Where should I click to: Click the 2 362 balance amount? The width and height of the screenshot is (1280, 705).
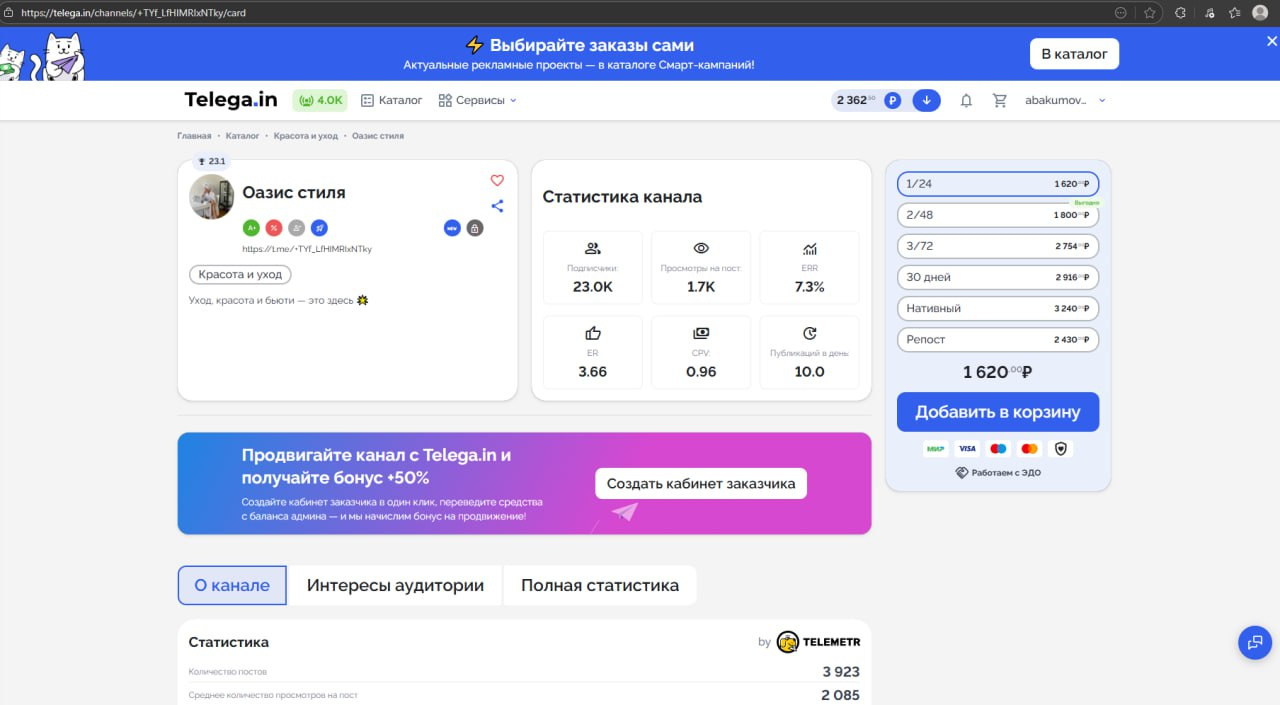coord(856,100)
